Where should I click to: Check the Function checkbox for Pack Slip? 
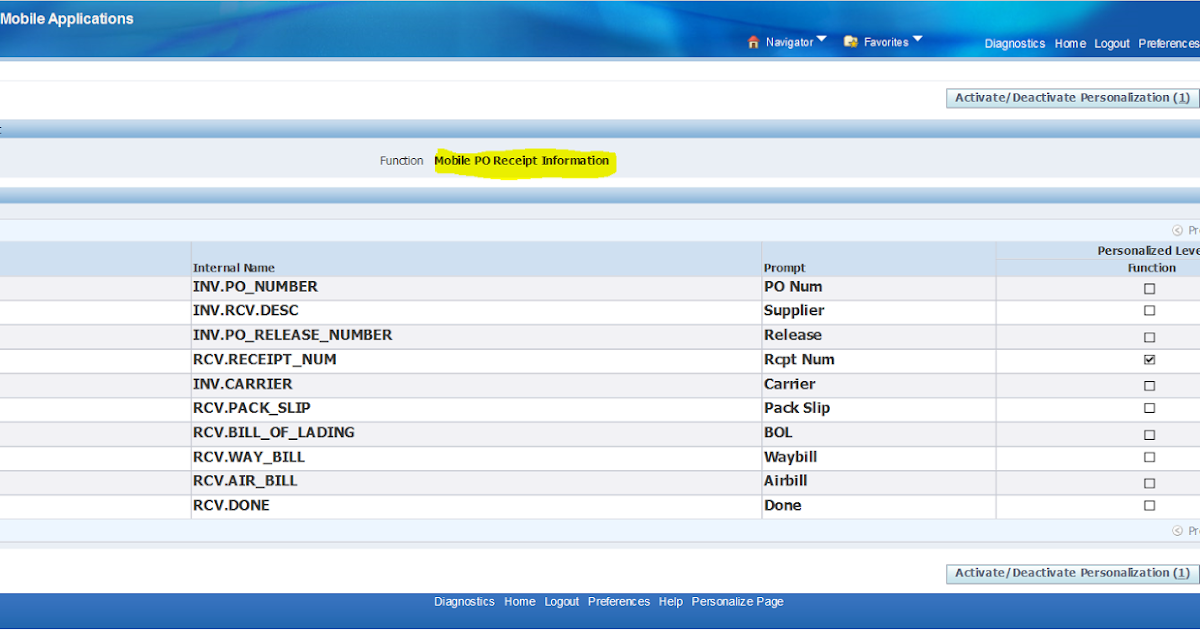(x=1149, y=409)
